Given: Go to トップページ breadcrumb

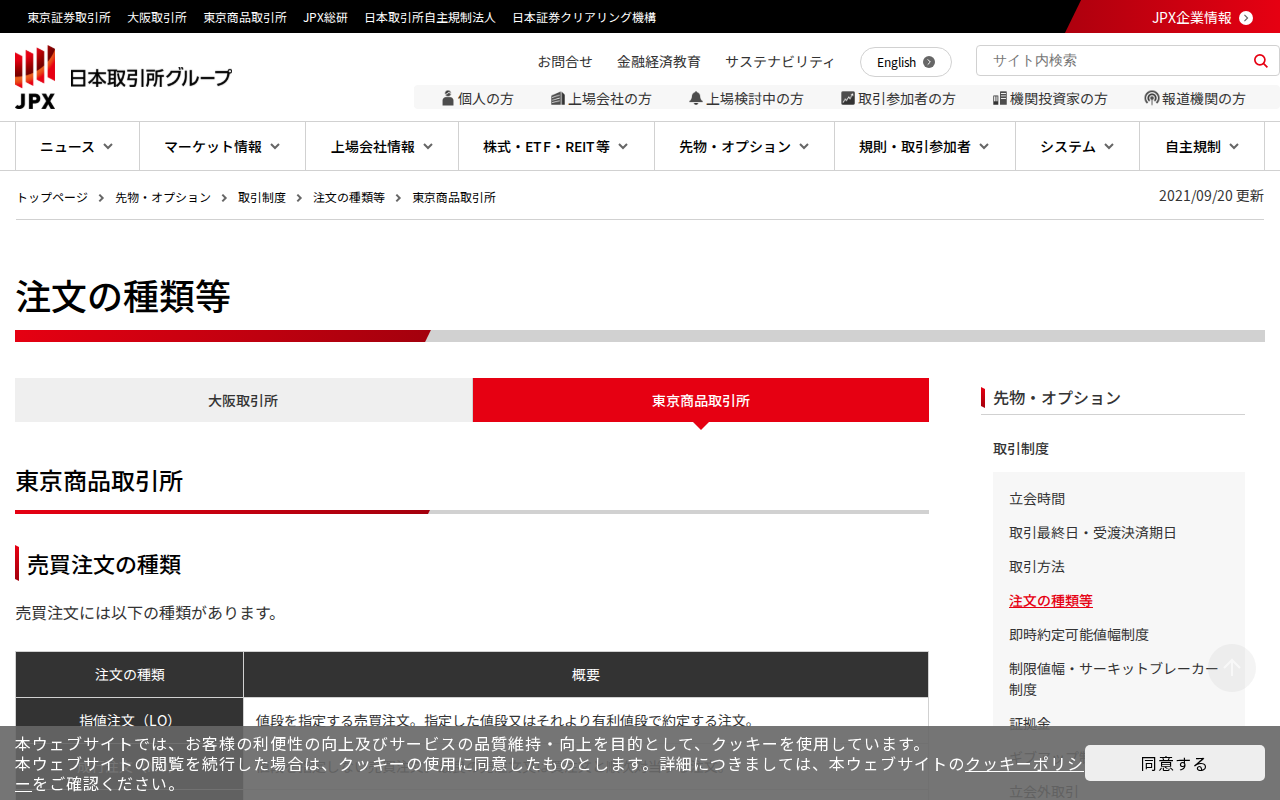Looking at the screenshot, I should 52,197.
